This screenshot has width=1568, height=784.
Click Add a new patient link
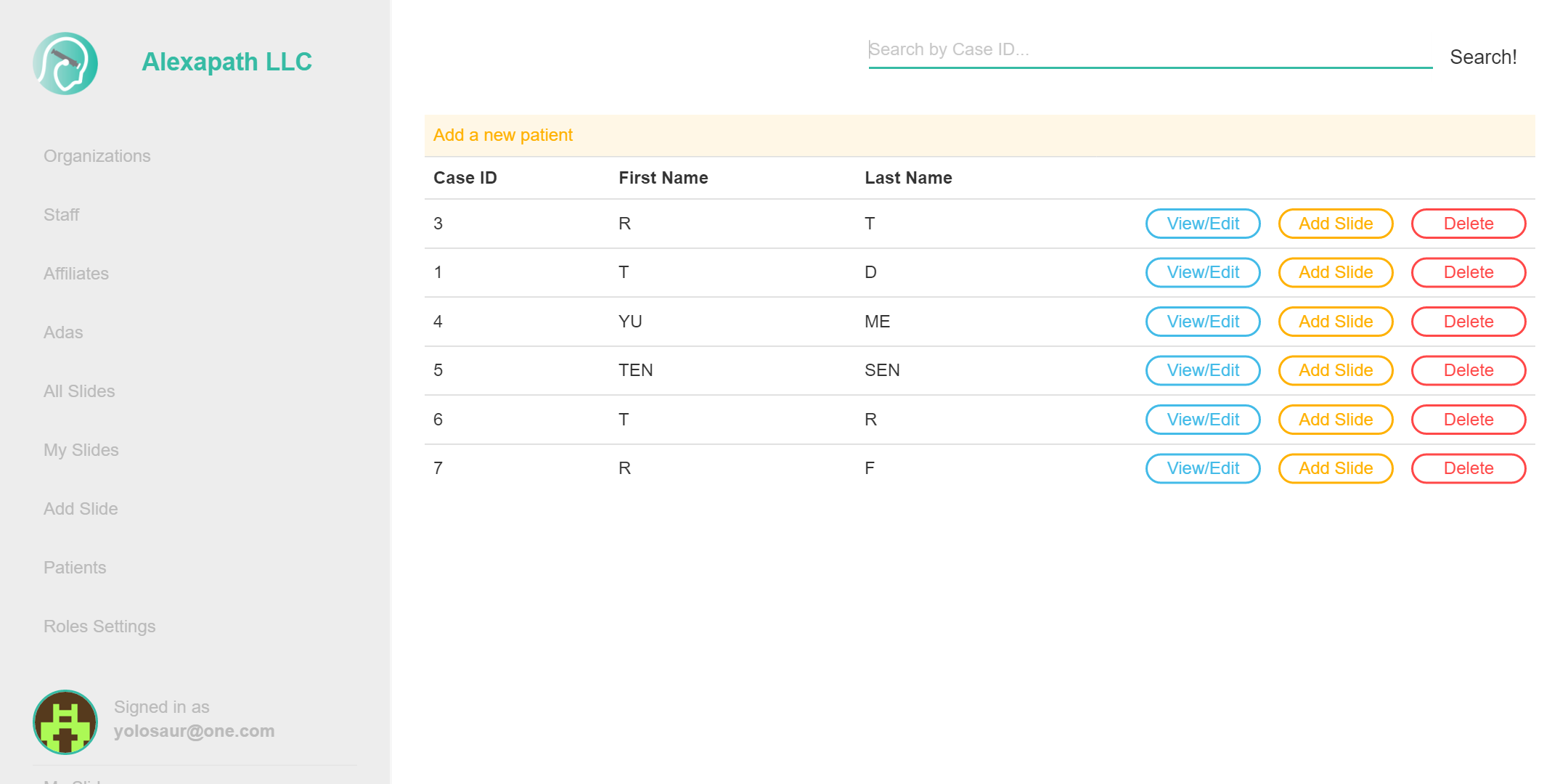coord(502,135)
